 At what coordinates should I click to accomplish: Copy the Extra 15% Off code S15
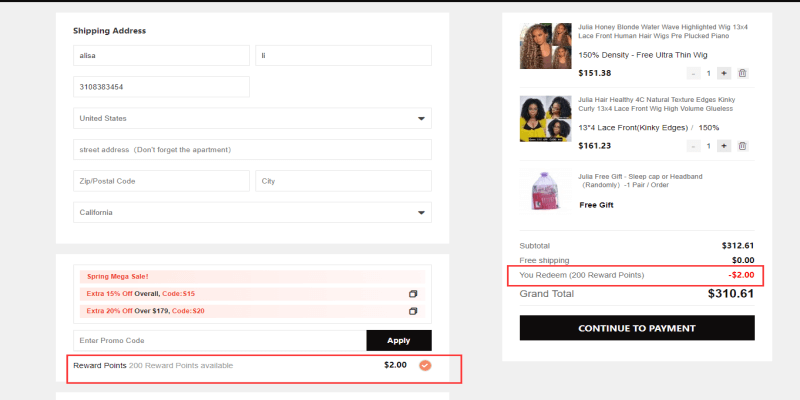[x=413, y=294]
